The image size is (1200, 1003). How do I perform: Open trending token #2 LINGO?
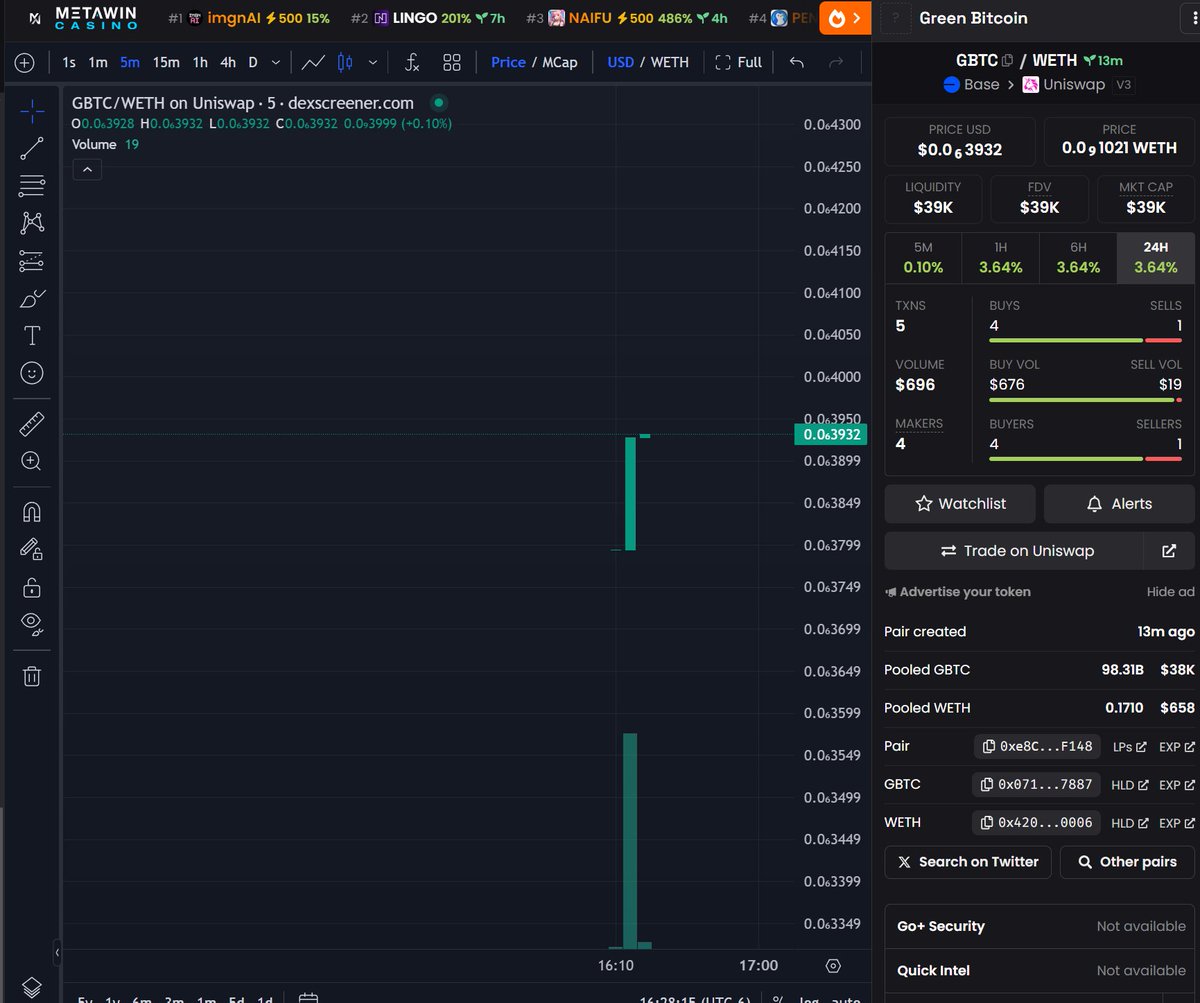tap(427, 18)
